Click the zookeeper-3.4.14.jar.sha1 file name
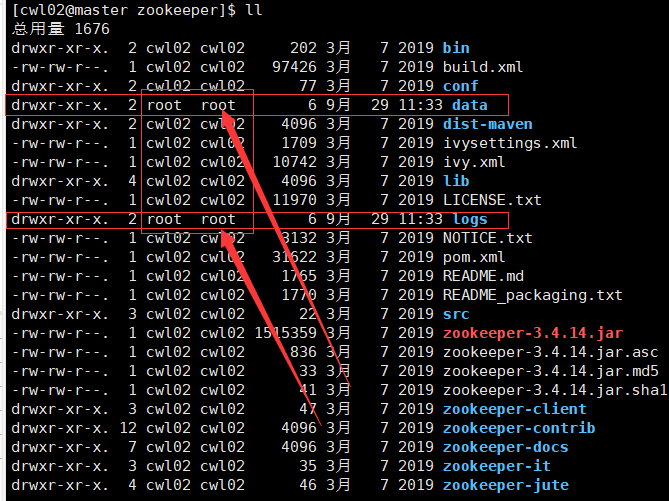 [x=555, y=390]
